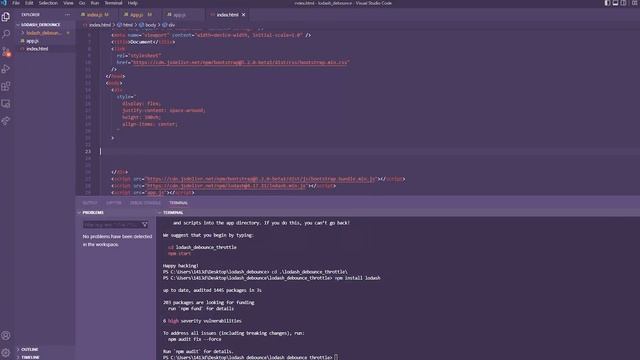Open the lodash.min.js script URL link
The height and width of the screenshot is (360, 640).
click(x=226, y=186)
